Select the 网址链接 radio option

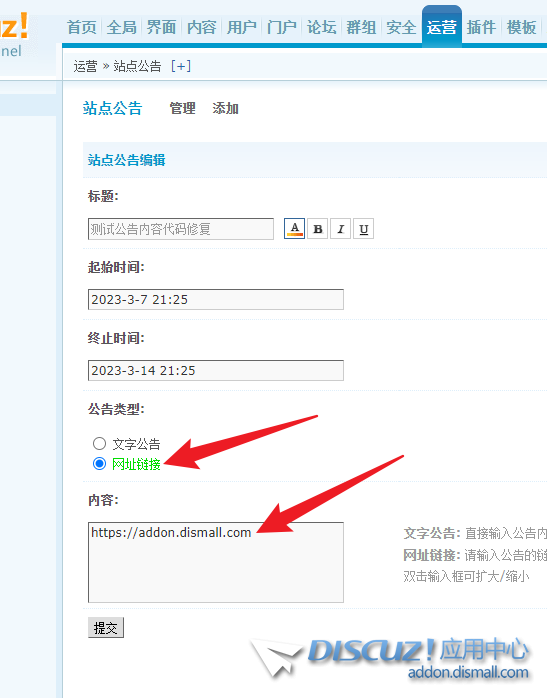(99, 464)
